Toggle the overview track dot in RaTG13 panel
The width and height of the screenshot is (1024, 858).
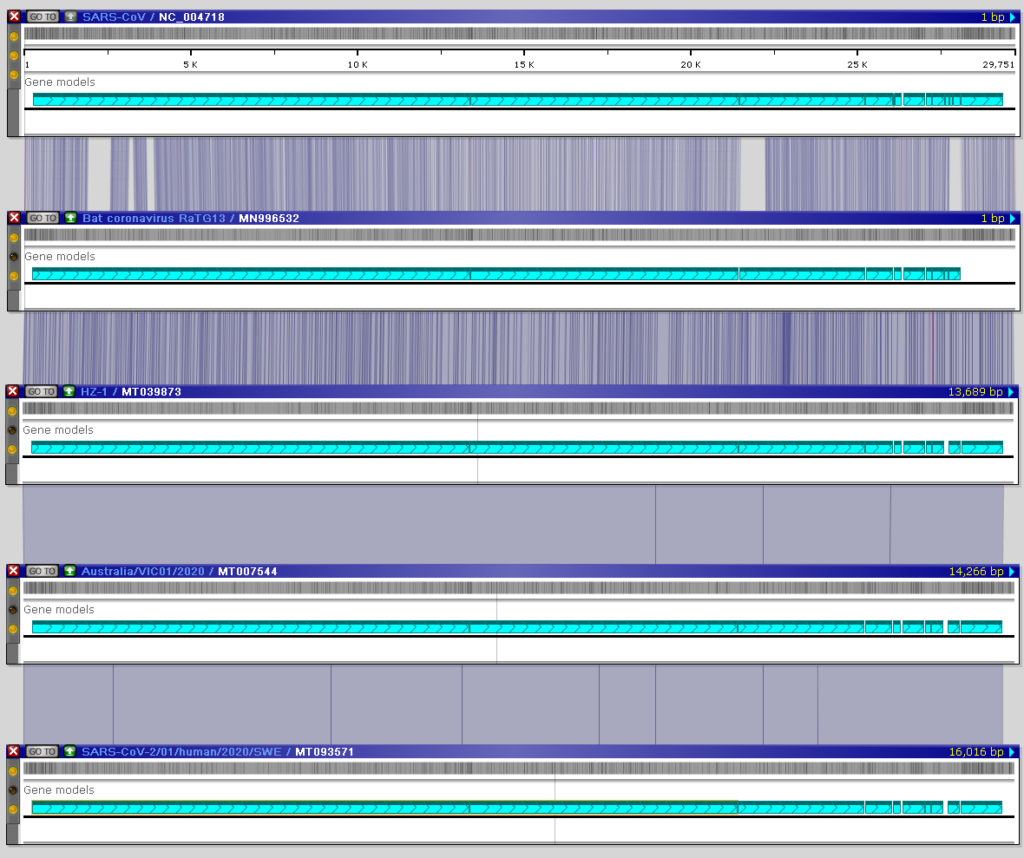tap(14, 237)
